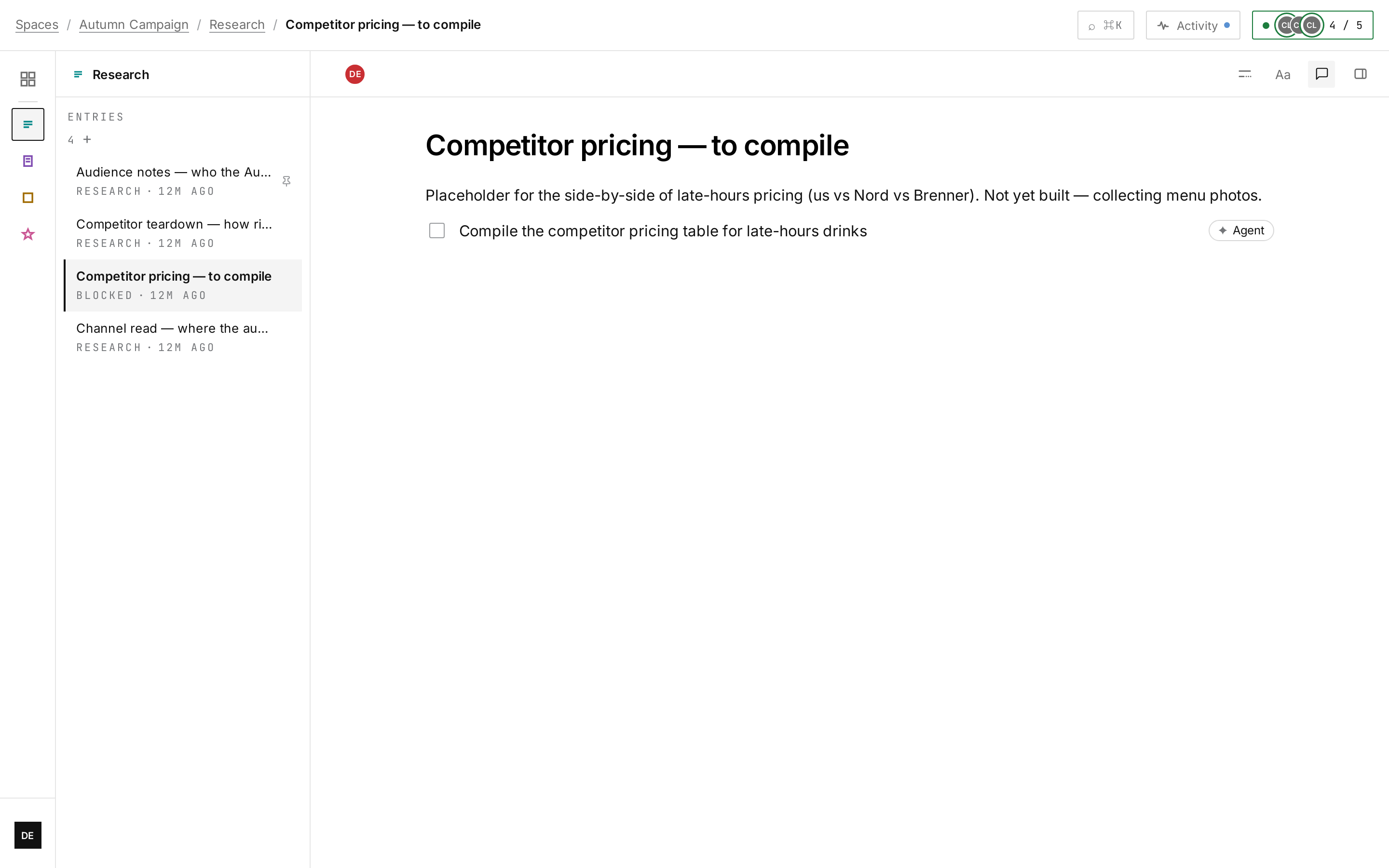Open the Channel read entry
Viewport: 1389px width, 868px height.
click(182, 338)
